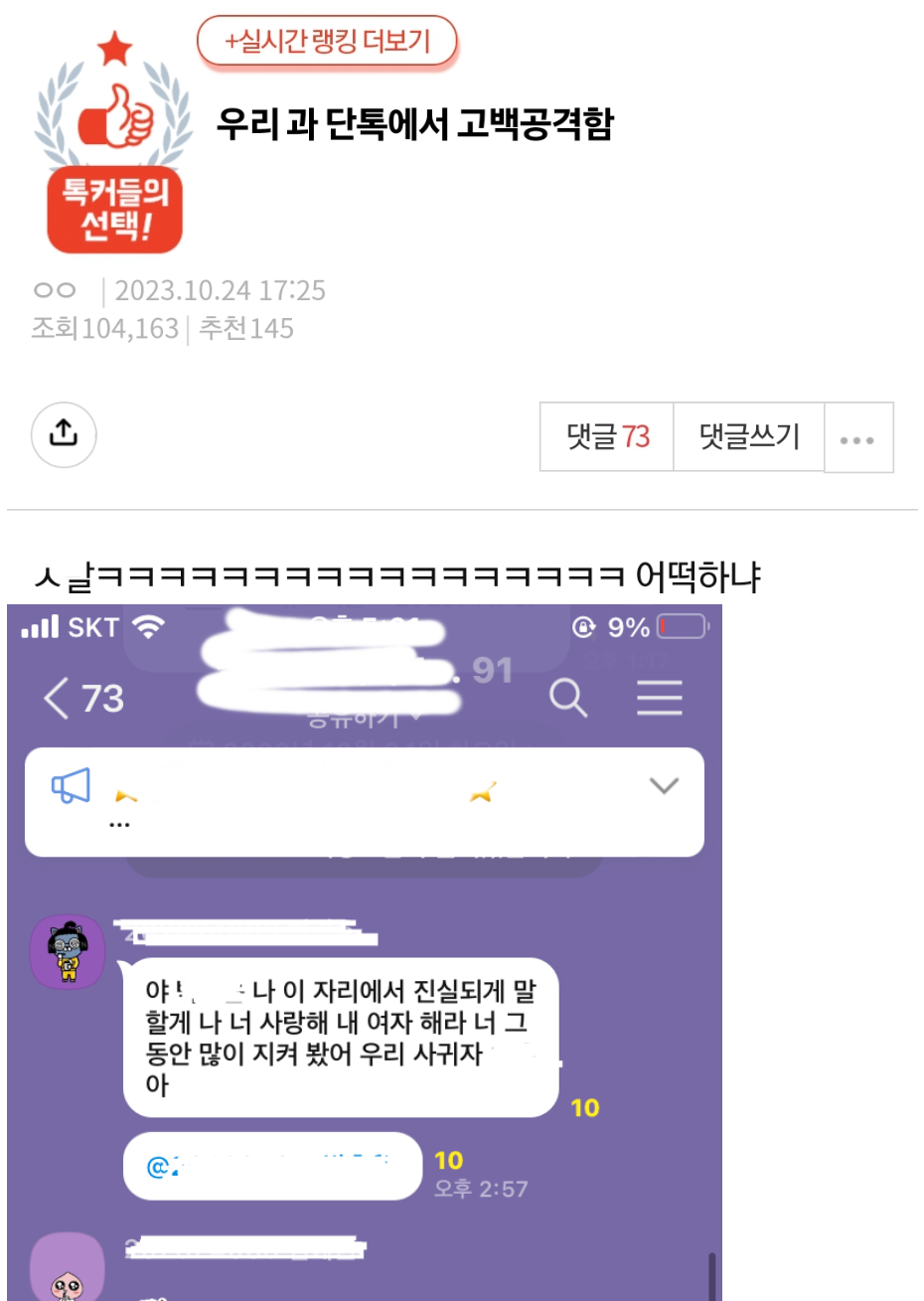Expand the notice banner chevron
924x1301 pixels.
click(x=664, y=786)
